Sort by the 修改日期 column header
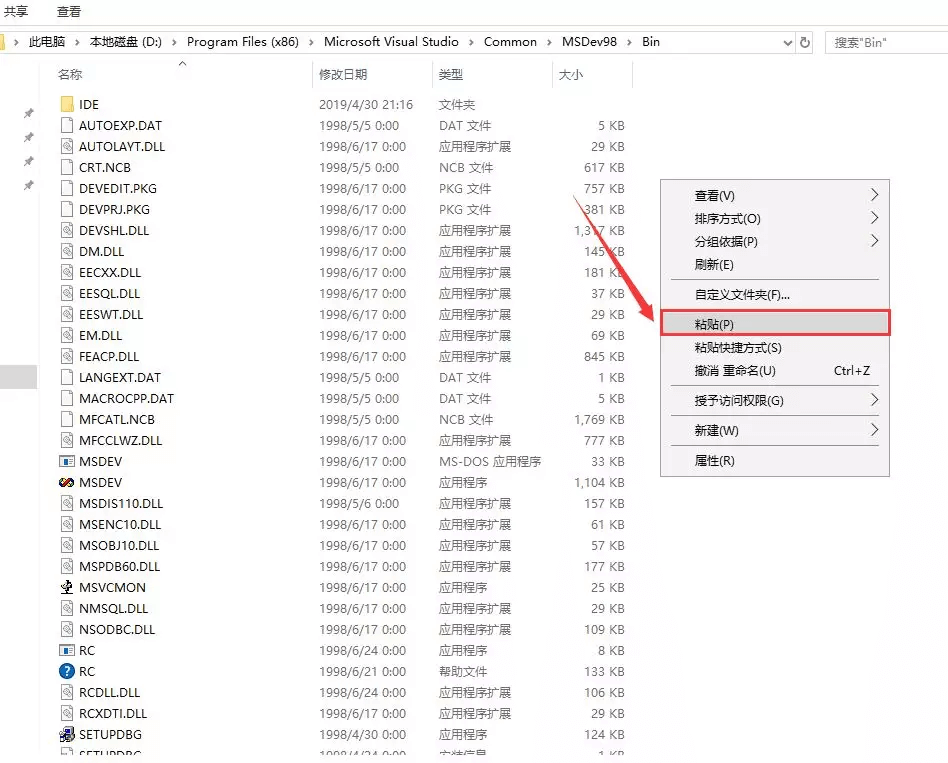The image size is (948, 763). click(343, 74)
